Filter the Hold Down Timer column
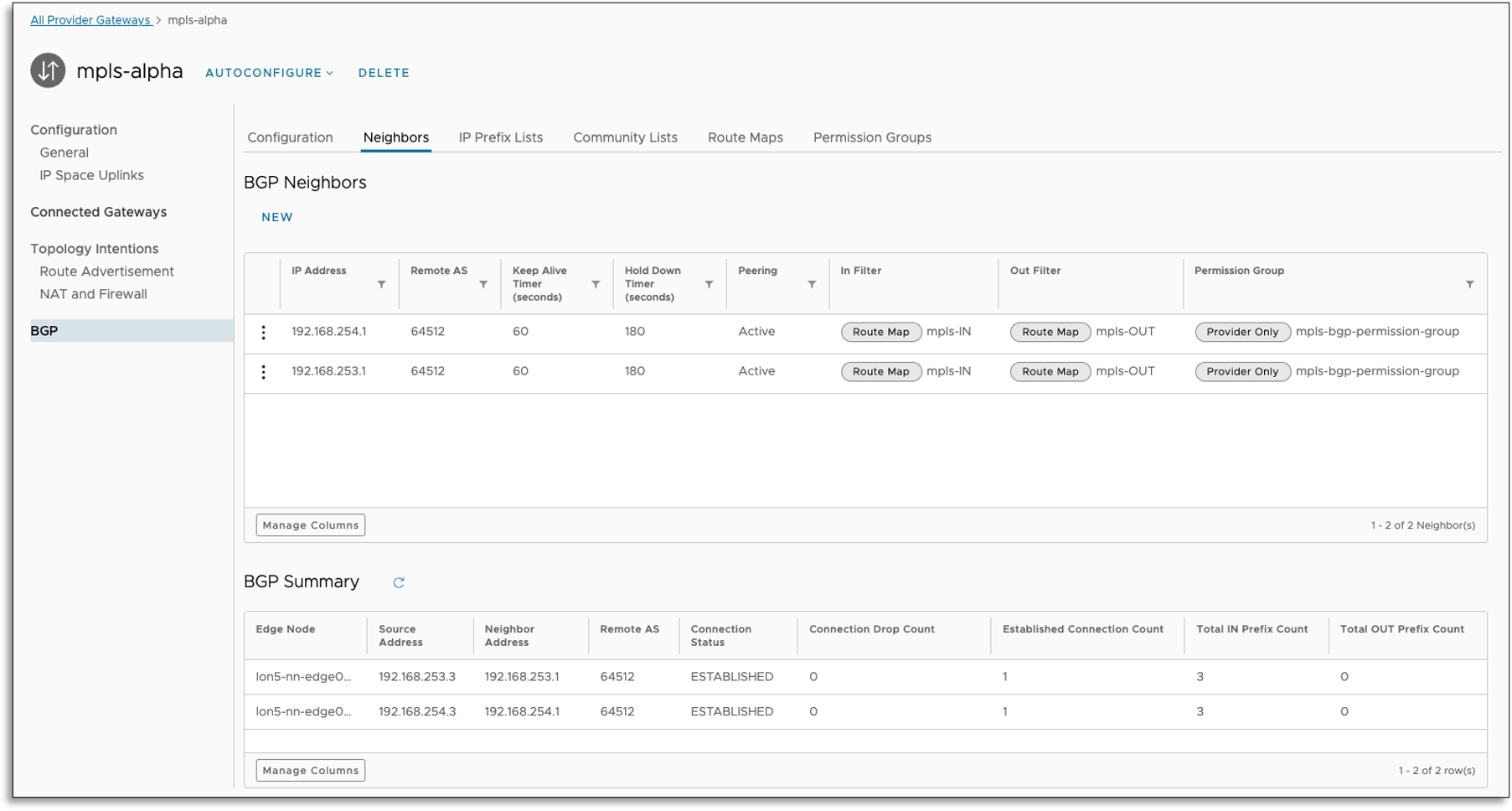This screenshot has width=1512, height=811. click(x=709, y=285)
